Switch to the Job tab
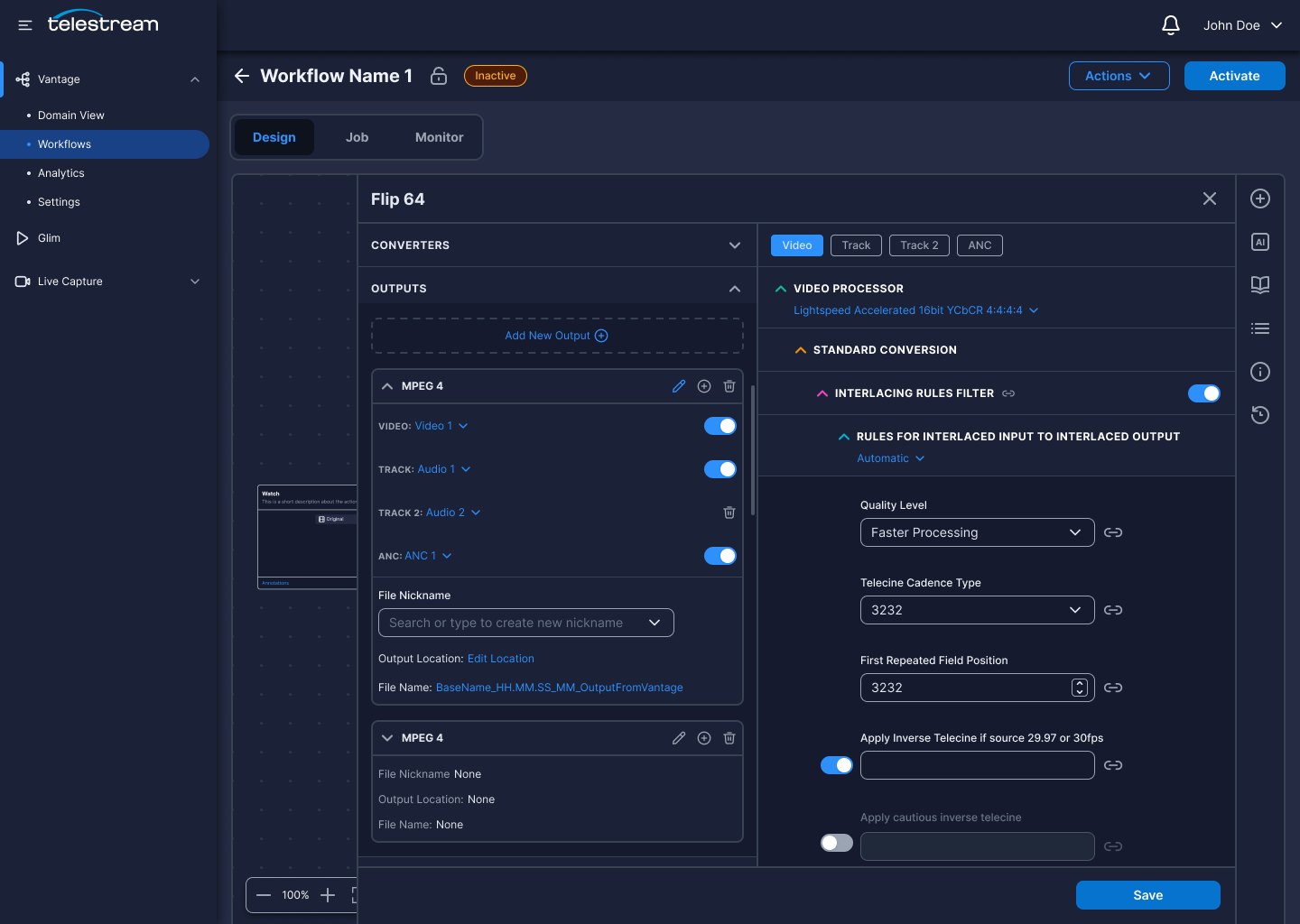This screenshot has width=1300, height=924. (x=357, y=137)
